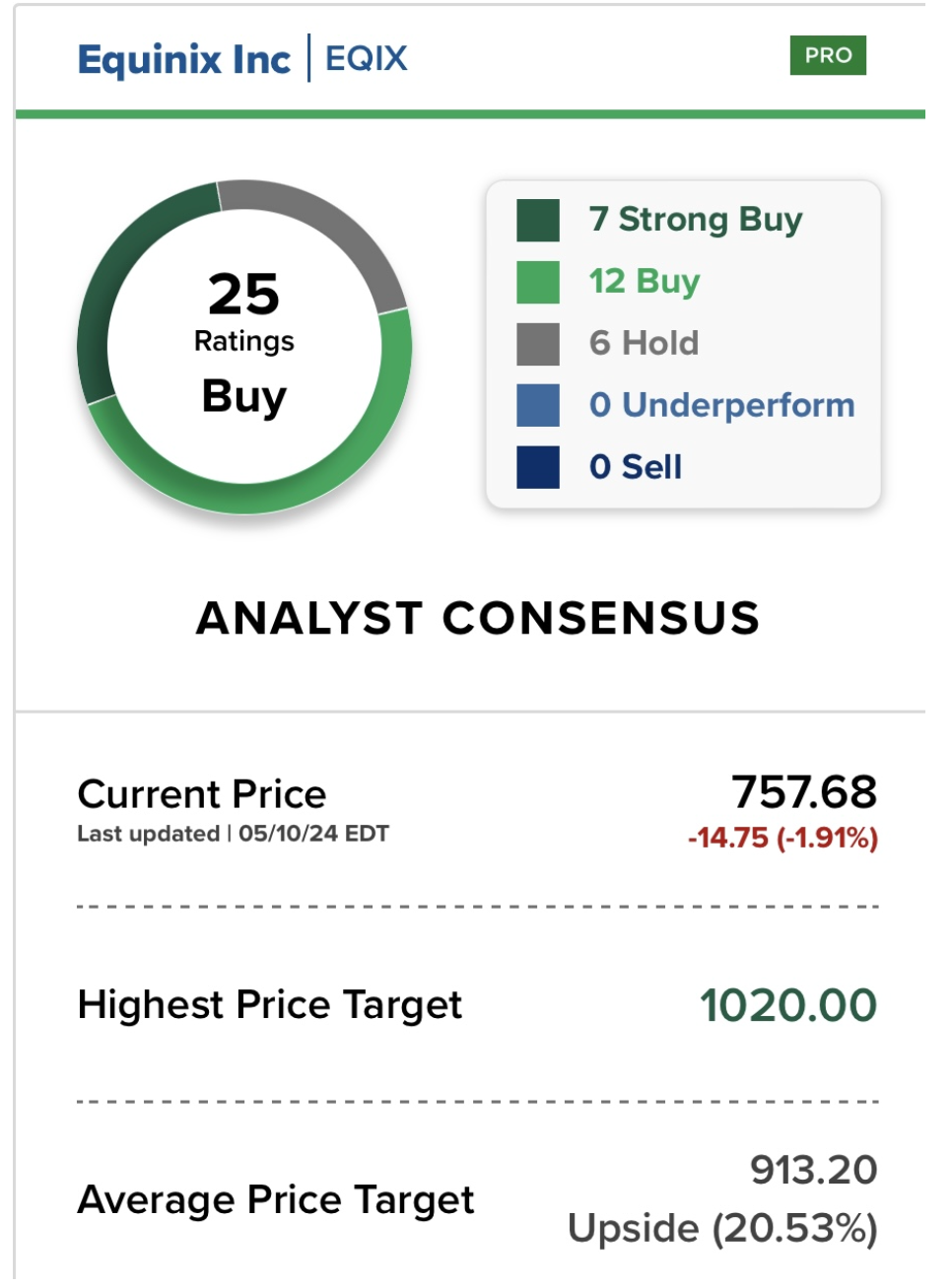
Task: Click the dark green Strong Buy swatch
Action: pos(537,220)
